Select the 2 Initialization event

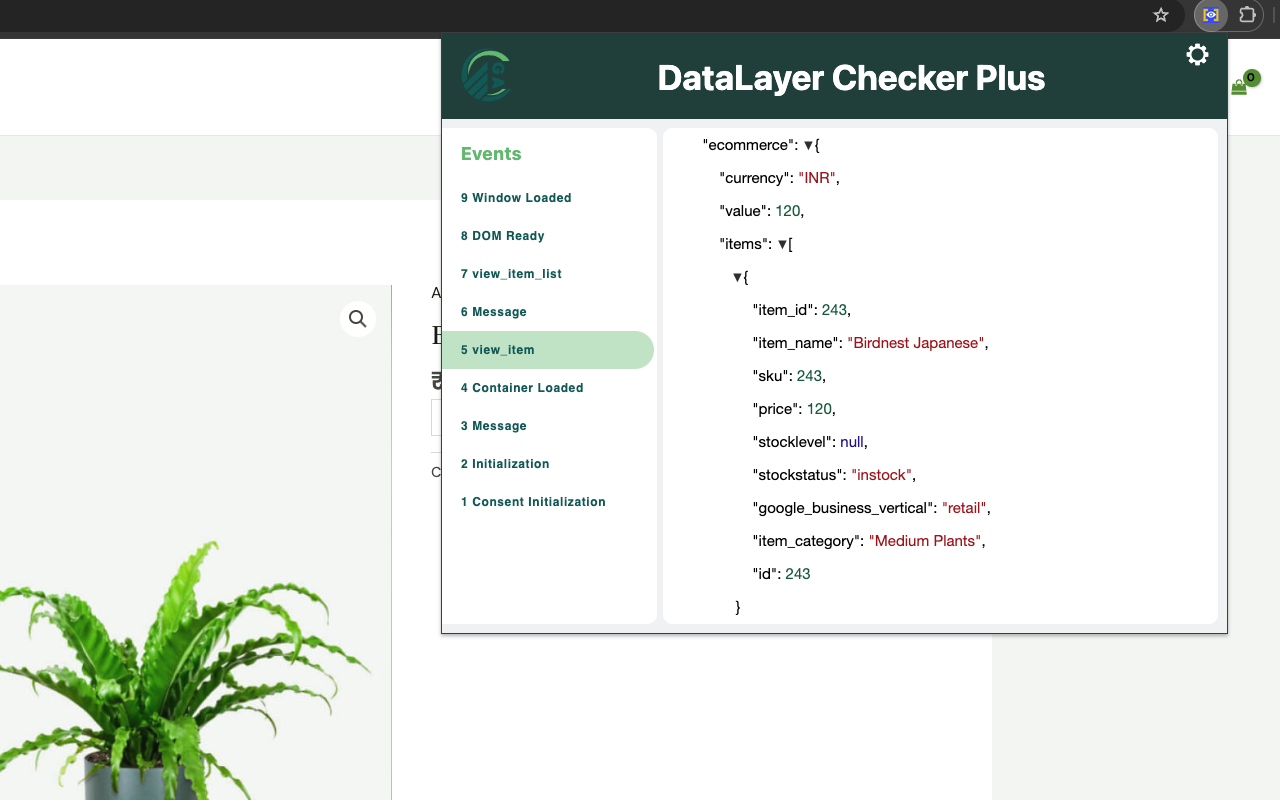(x=504, y=463)
